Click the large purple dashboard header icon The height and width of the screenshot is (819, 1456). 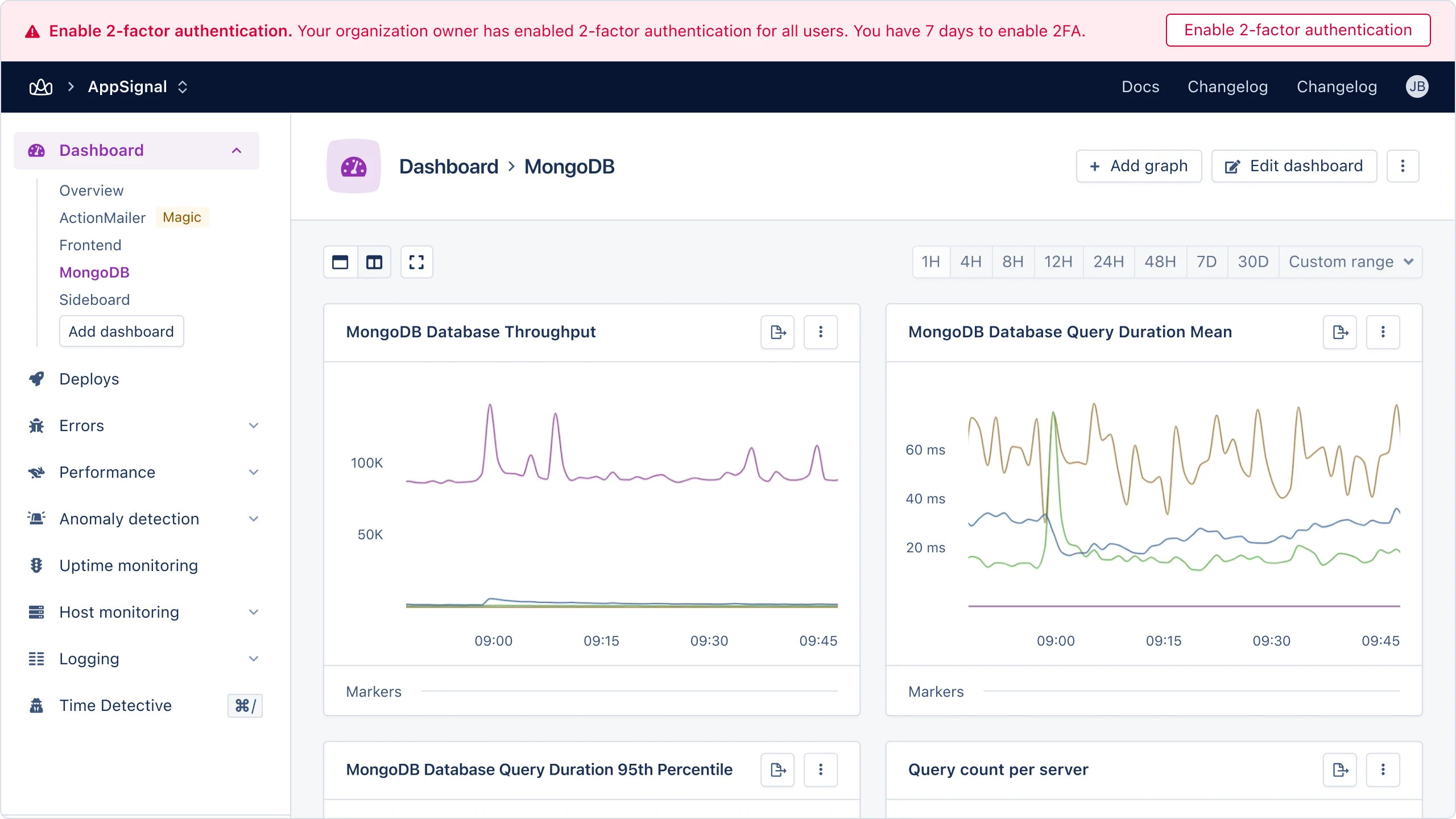pos(354,166)
